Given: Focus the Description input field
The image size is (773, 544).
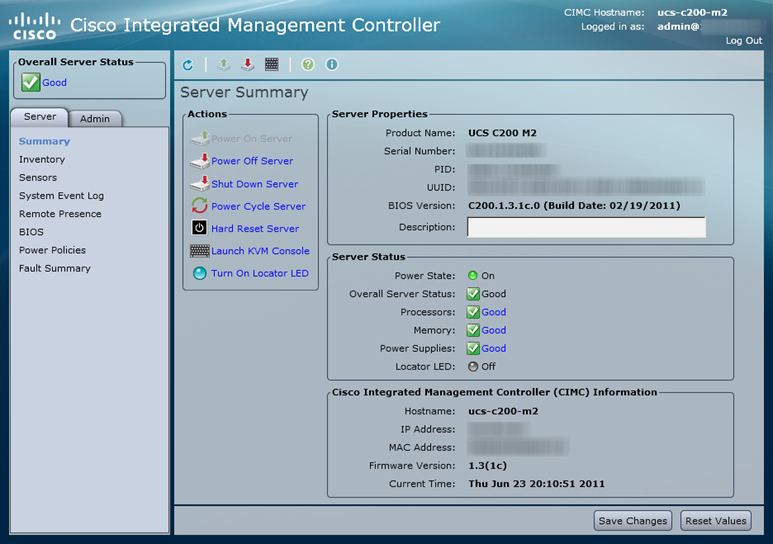Looking at the screenshot, I should (x=586, y=227).
